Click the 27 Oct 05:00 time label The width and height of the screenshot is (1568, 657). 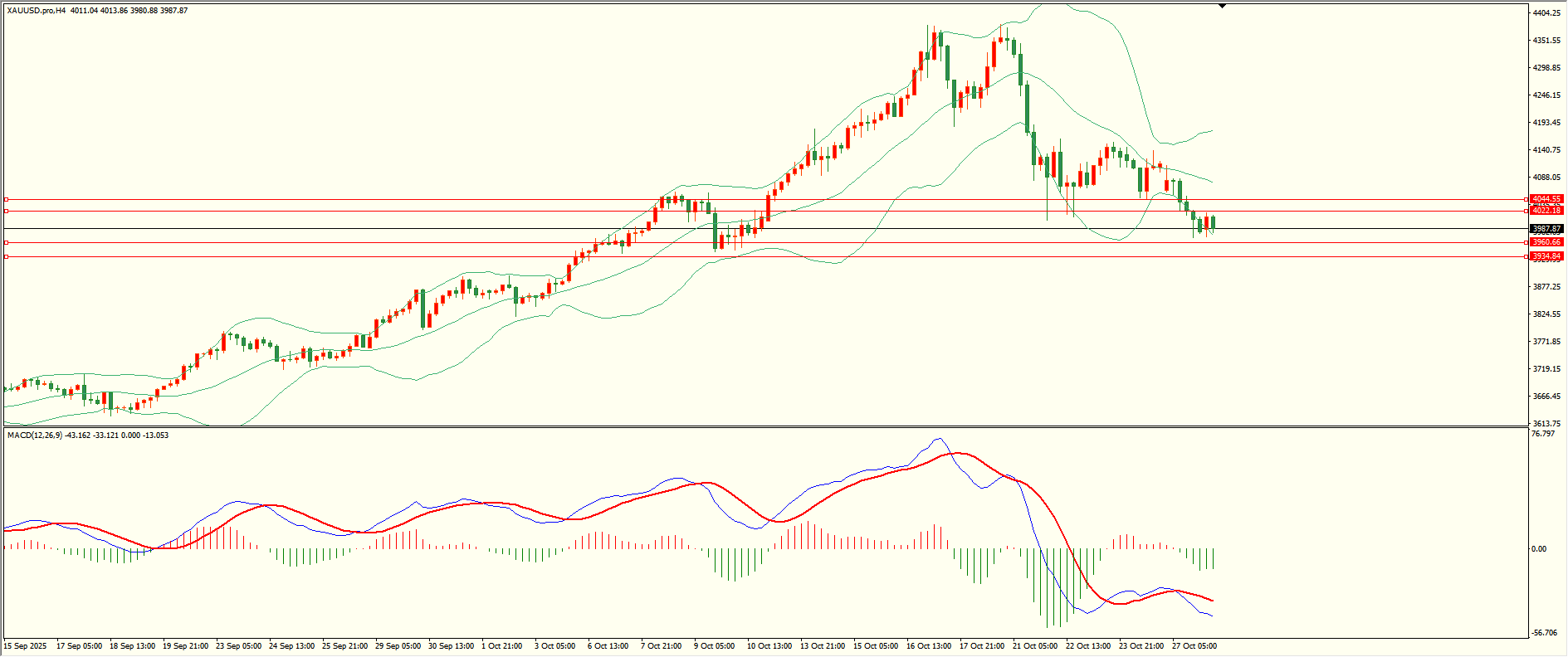(1194, 646)
